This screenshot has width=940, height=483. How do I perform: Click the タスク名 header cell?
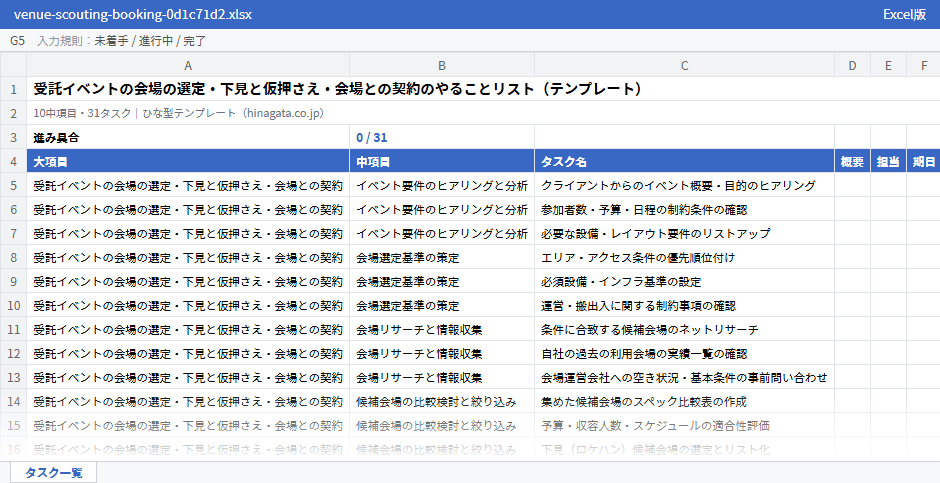[685, 161]
